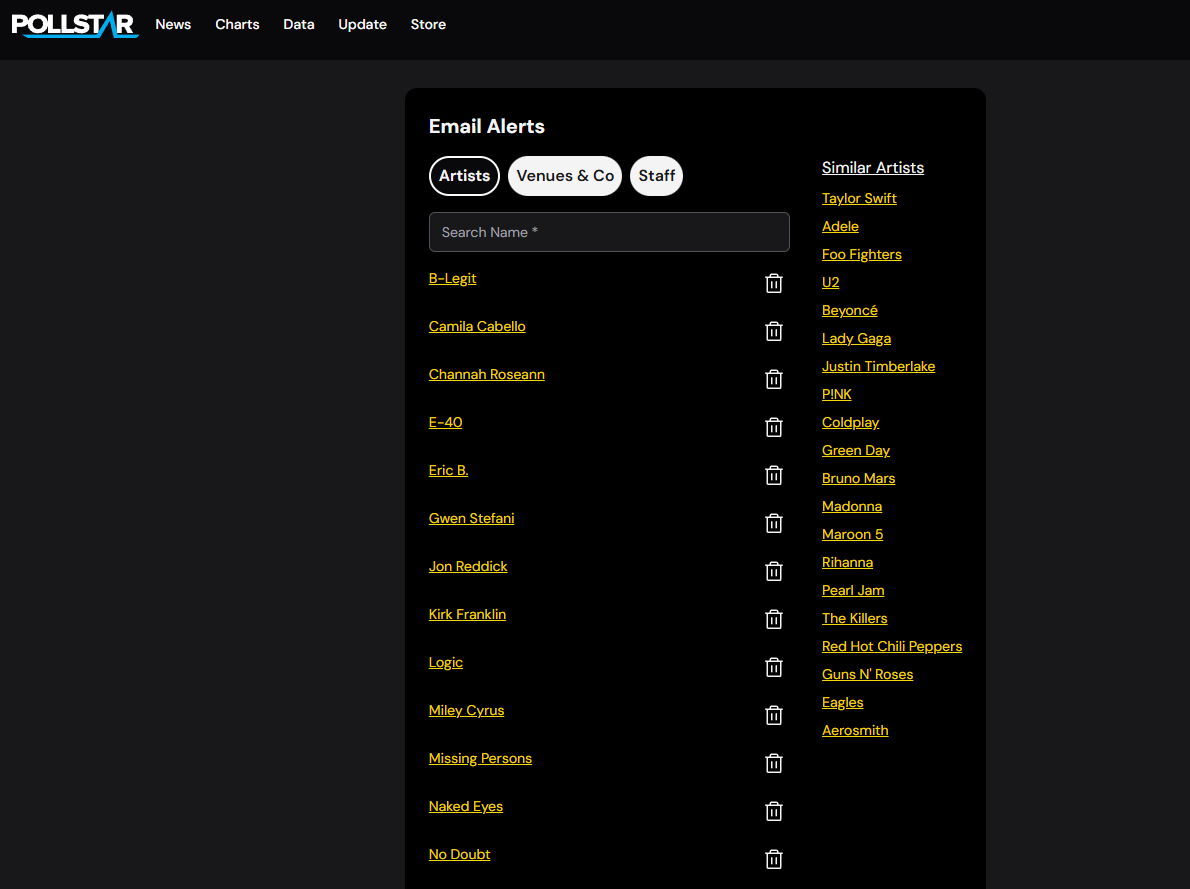Go to the Store page
1190x889 pixels.
pyautogui.click(x=428, y=24)
